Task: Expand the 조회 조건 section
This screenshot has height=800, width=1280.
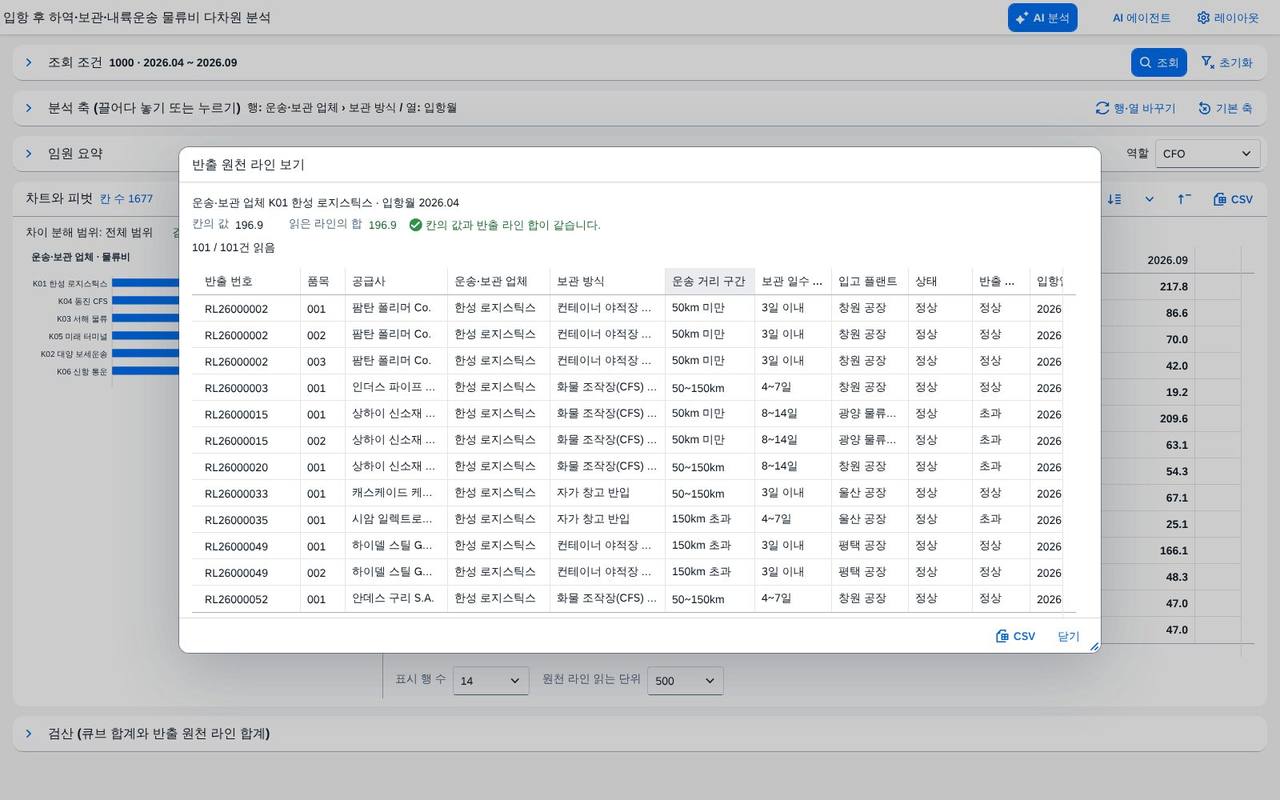Action: point(28,62)
